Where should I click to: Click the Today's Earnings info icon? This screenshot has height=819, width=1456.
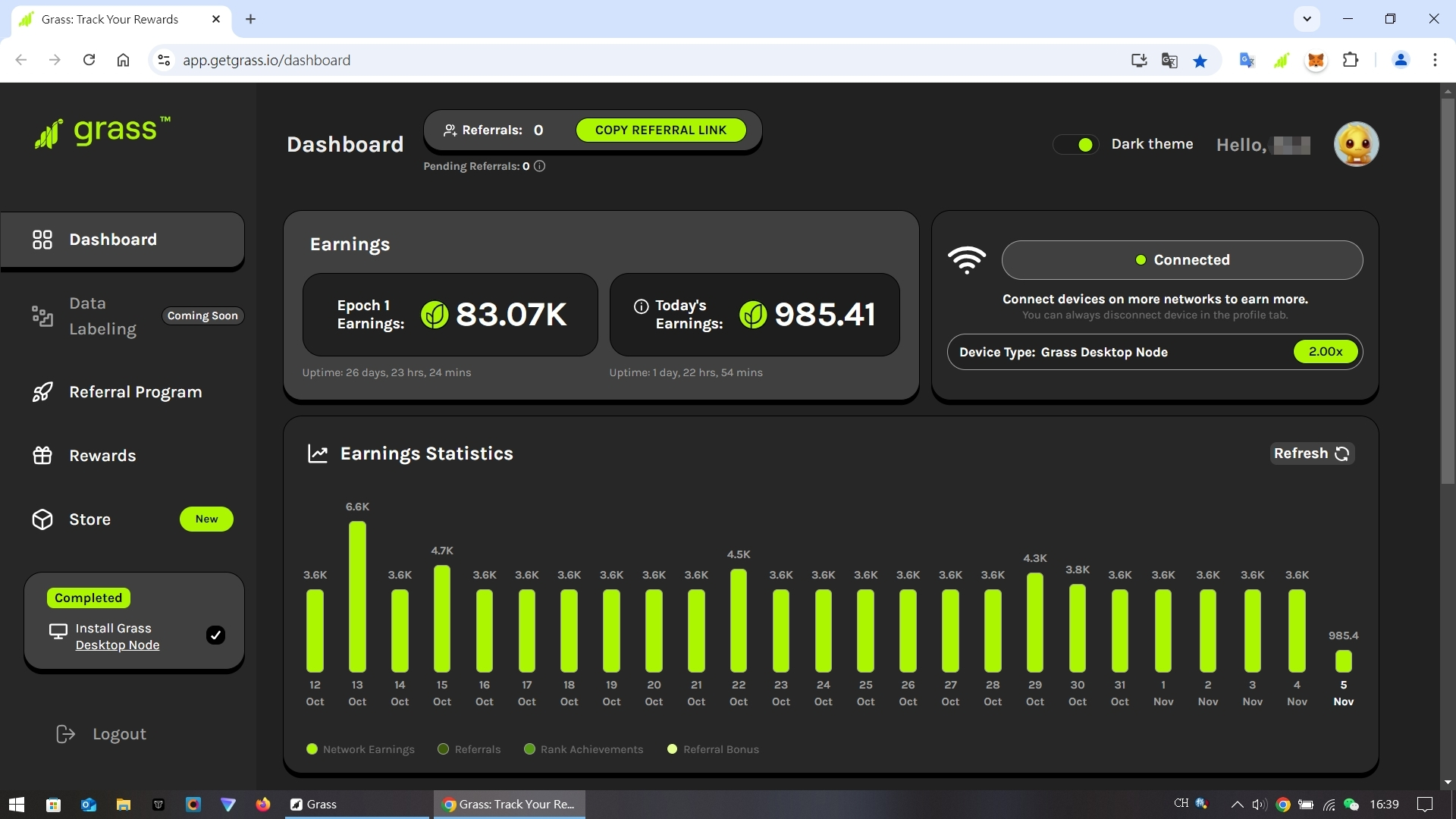pyautogui.click(x=642, y=306)
